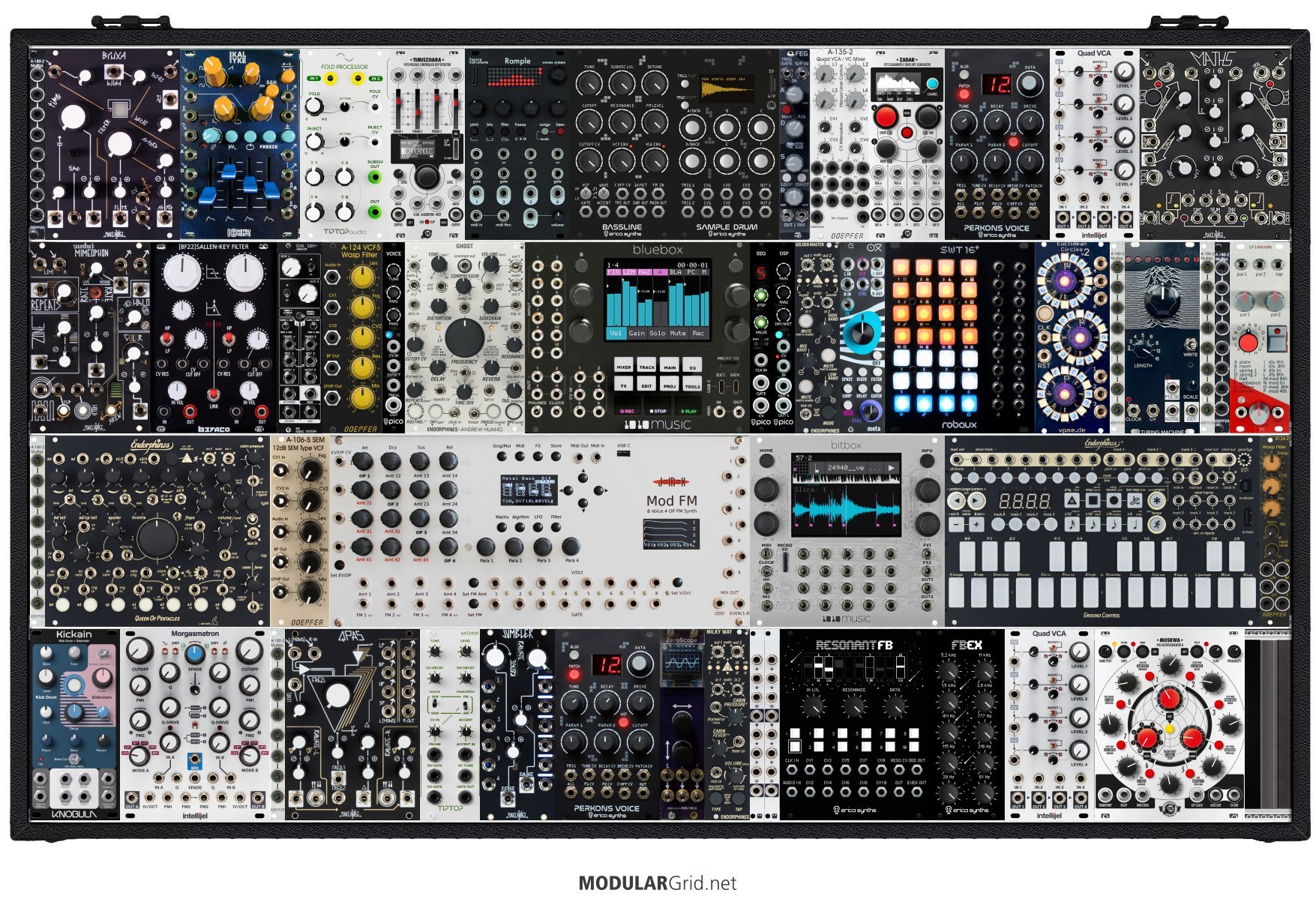Select the Gain tab on bluebox screen
The height and width of the screenshot is (899, 1316).
point(637,333)
